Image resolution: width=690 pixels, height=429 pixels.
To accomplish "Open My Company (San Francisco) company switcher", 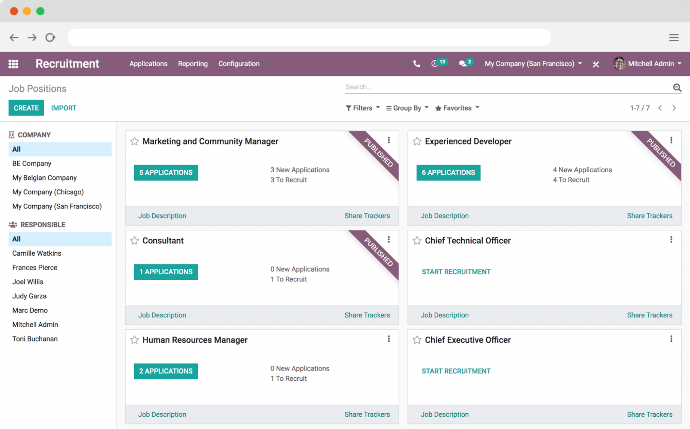I will [533, 64].
